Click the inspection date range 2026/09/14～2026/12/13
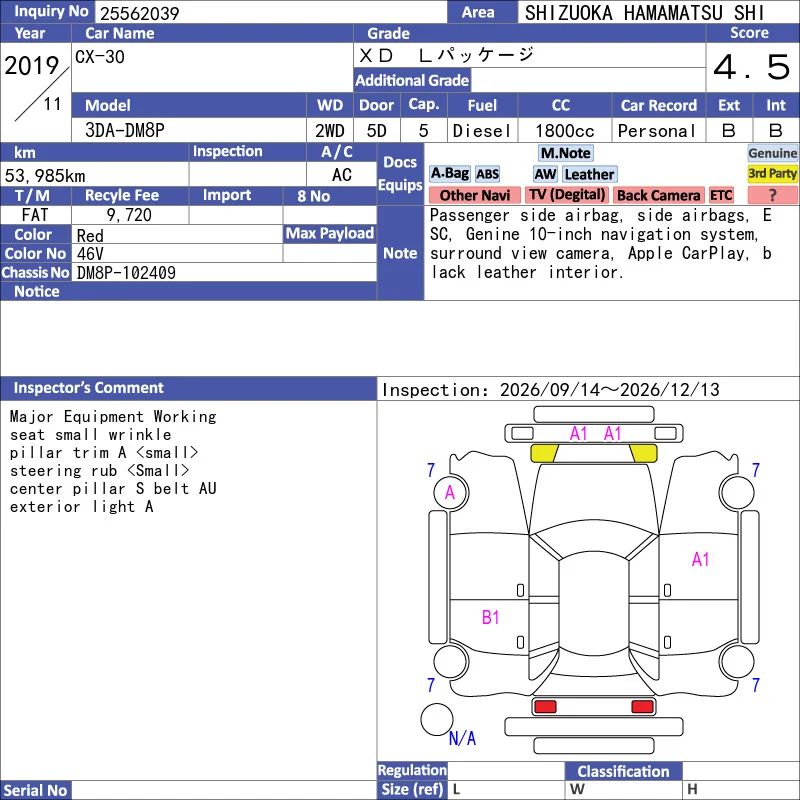 click(610, 390)
